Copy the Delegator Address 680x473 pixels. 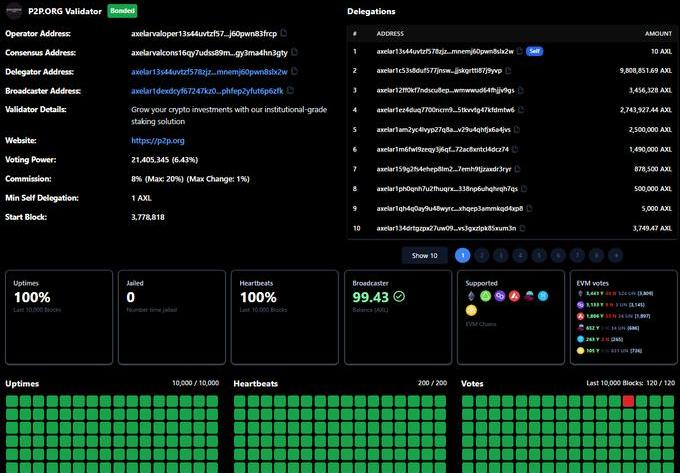click(x=294, y=71)
